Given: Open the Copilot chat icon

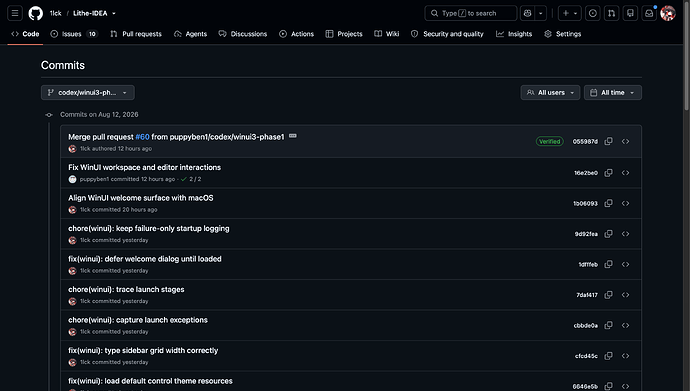Looking at the screenshot, I should (x=527, y=13).
